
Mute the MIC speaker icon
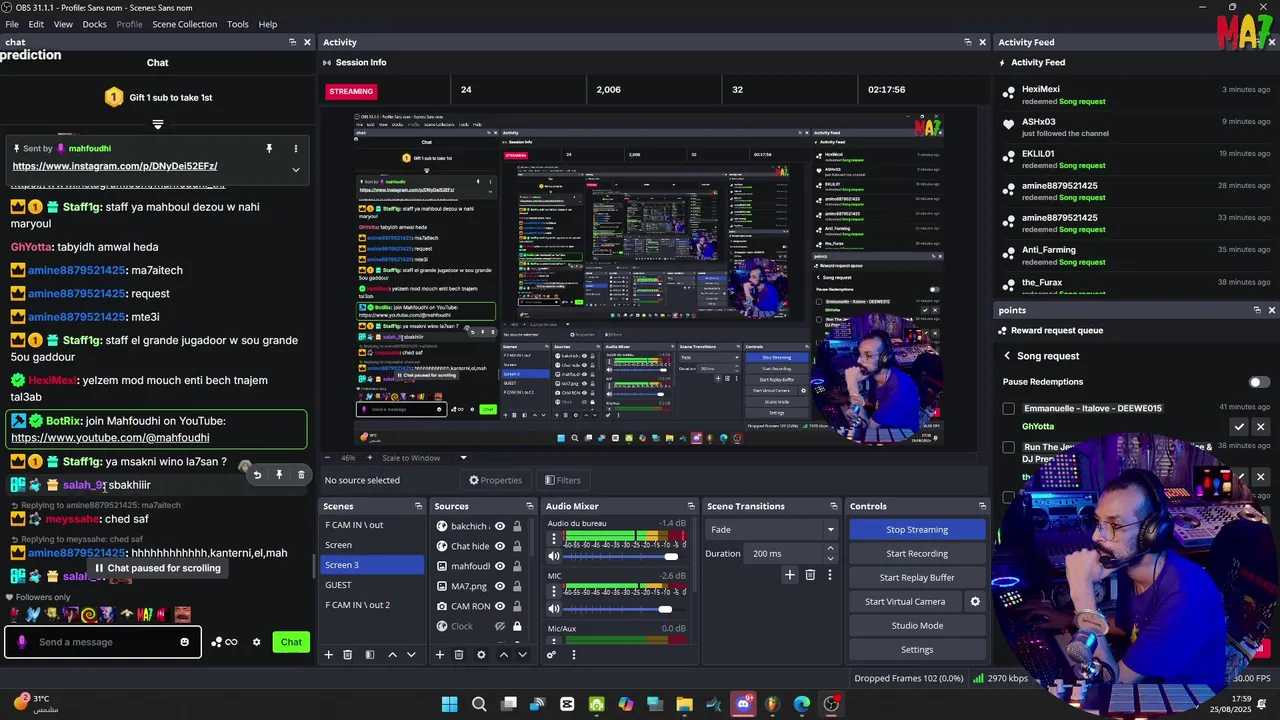[x=554, y=609]
